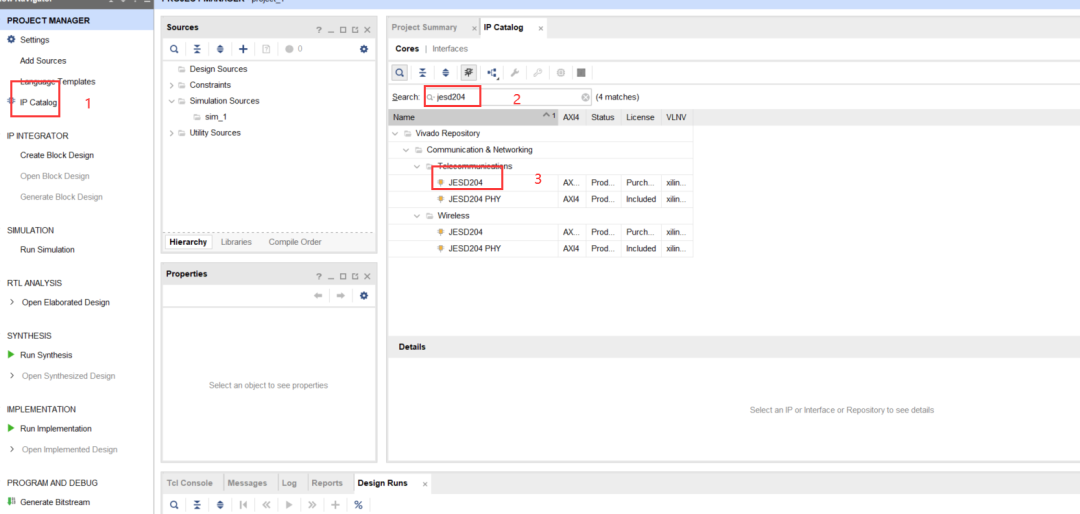
Task: Expand the Utility Sources folder
Action: tap(172, 133)
